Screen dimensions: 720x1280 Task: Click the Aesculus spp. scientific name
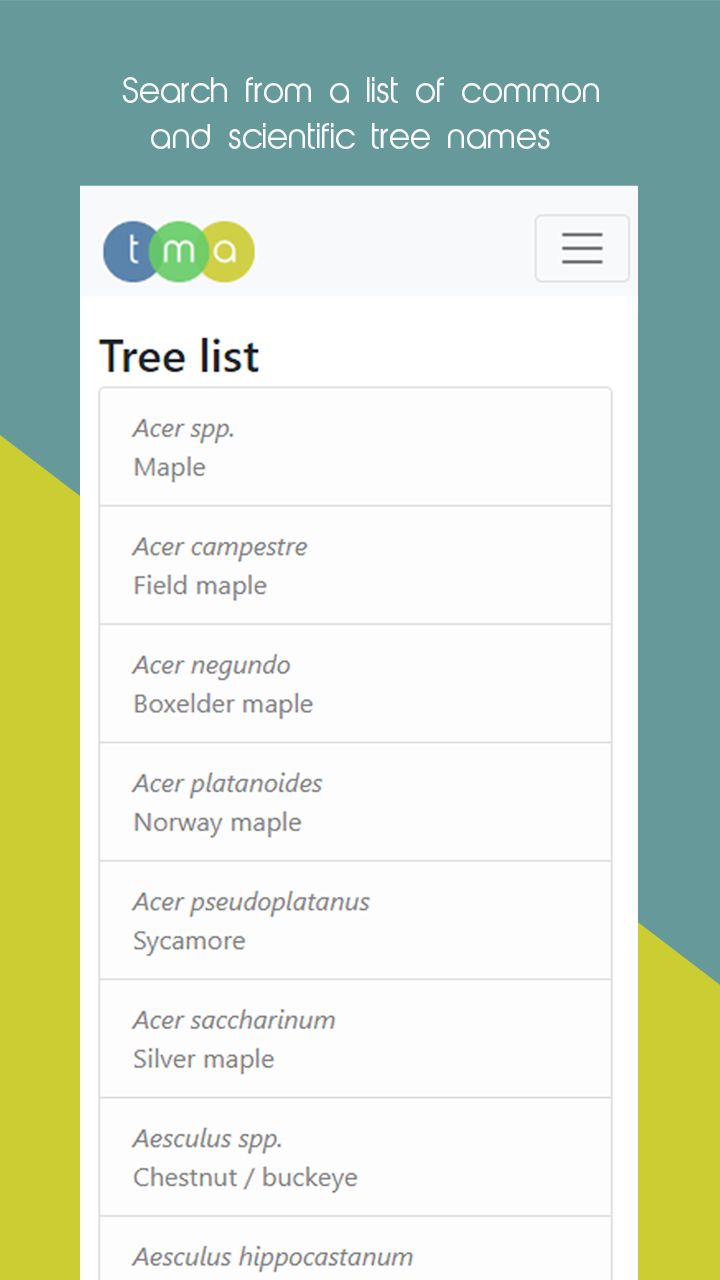coord(208,1139)
